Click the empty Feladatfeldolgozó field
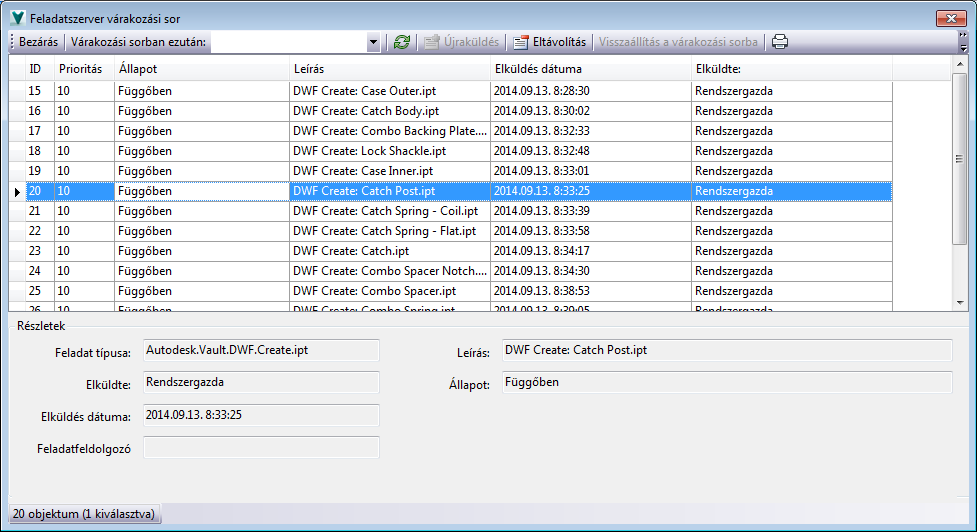The image size is (977, 532). [x=261, y=447]
